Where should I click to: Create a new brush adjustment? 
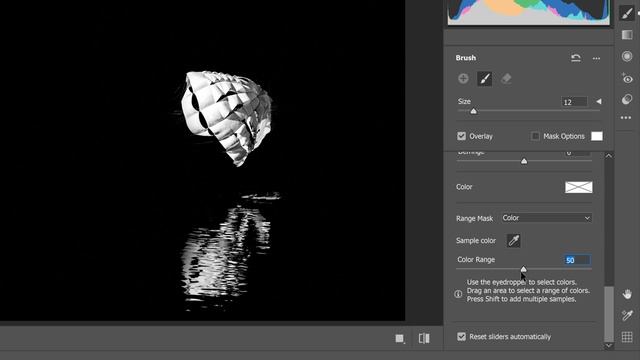pos(463,78)
